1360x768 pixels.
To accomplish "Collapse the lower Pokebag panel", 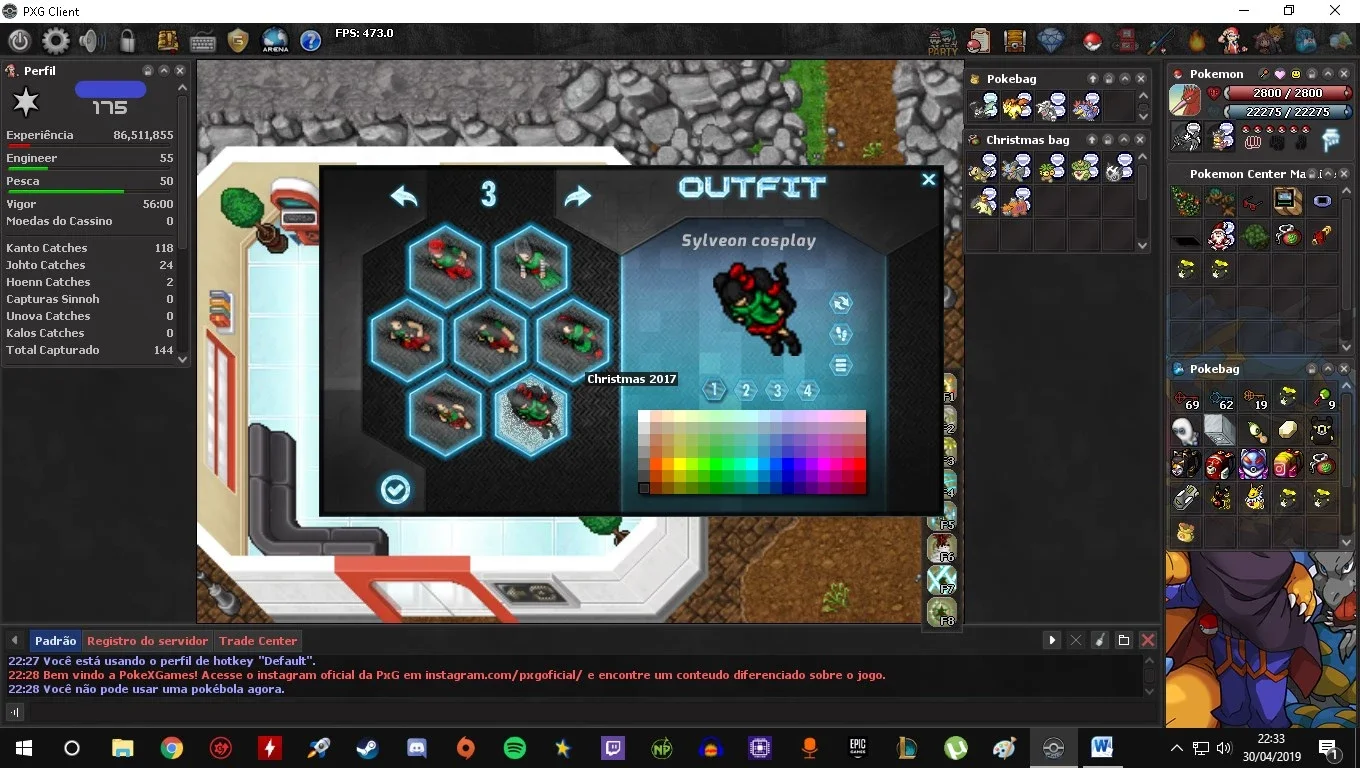I will pyautogui.click(x=1329, y=369).
